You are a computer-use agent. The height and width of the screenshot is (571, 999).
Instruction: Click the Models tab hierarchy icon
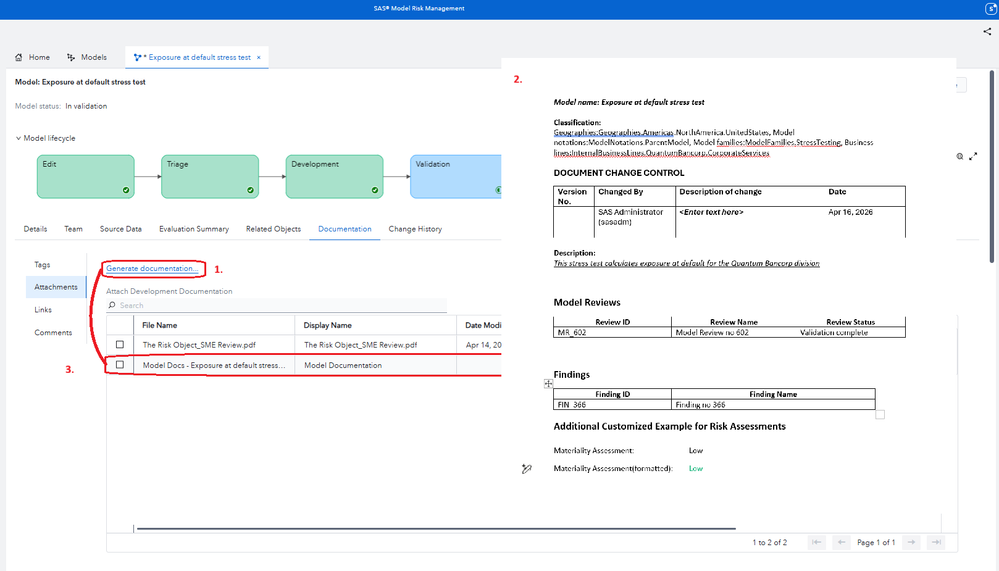71,57
